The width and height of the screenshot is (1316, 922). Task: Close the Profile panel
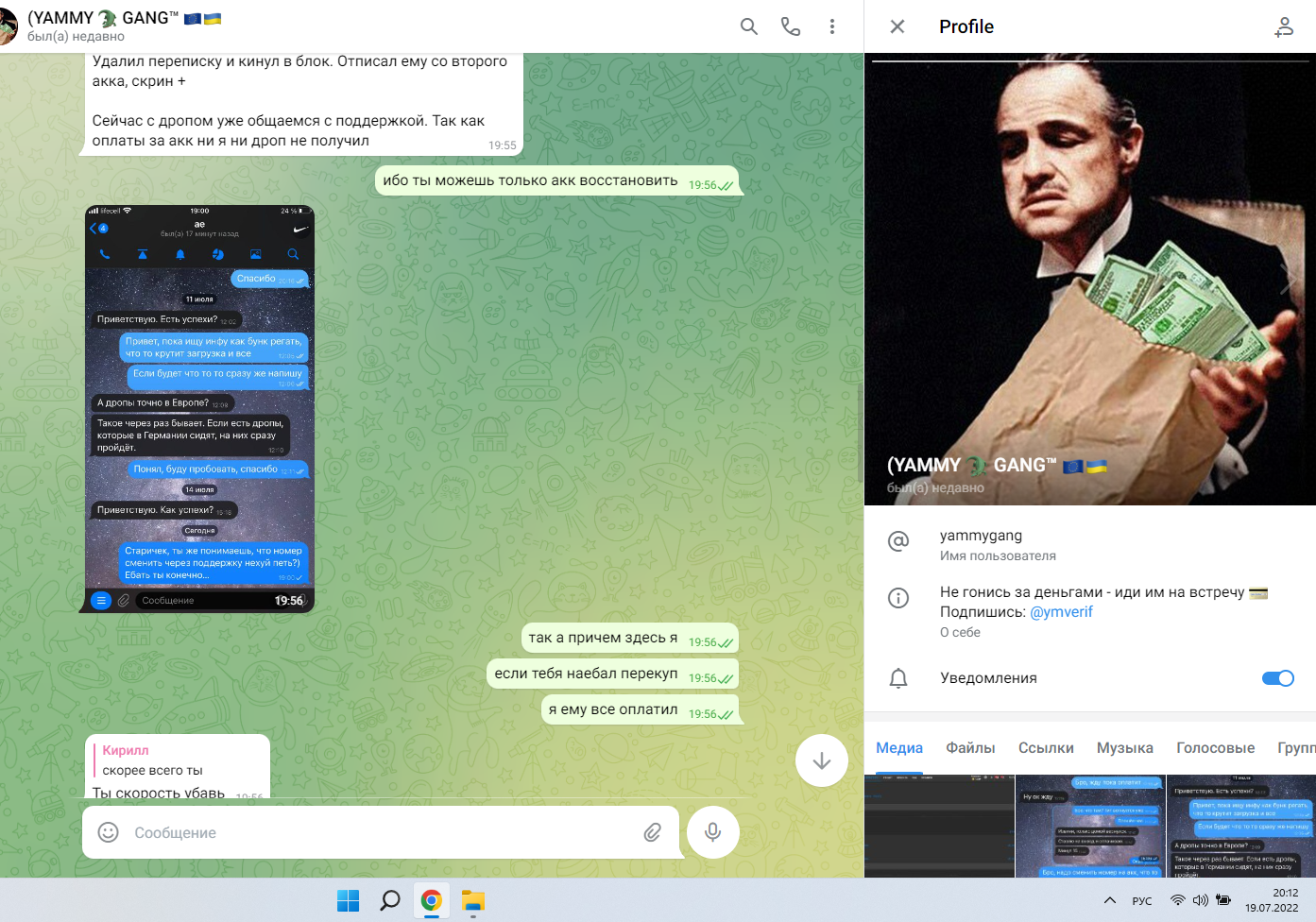point(897,26)
